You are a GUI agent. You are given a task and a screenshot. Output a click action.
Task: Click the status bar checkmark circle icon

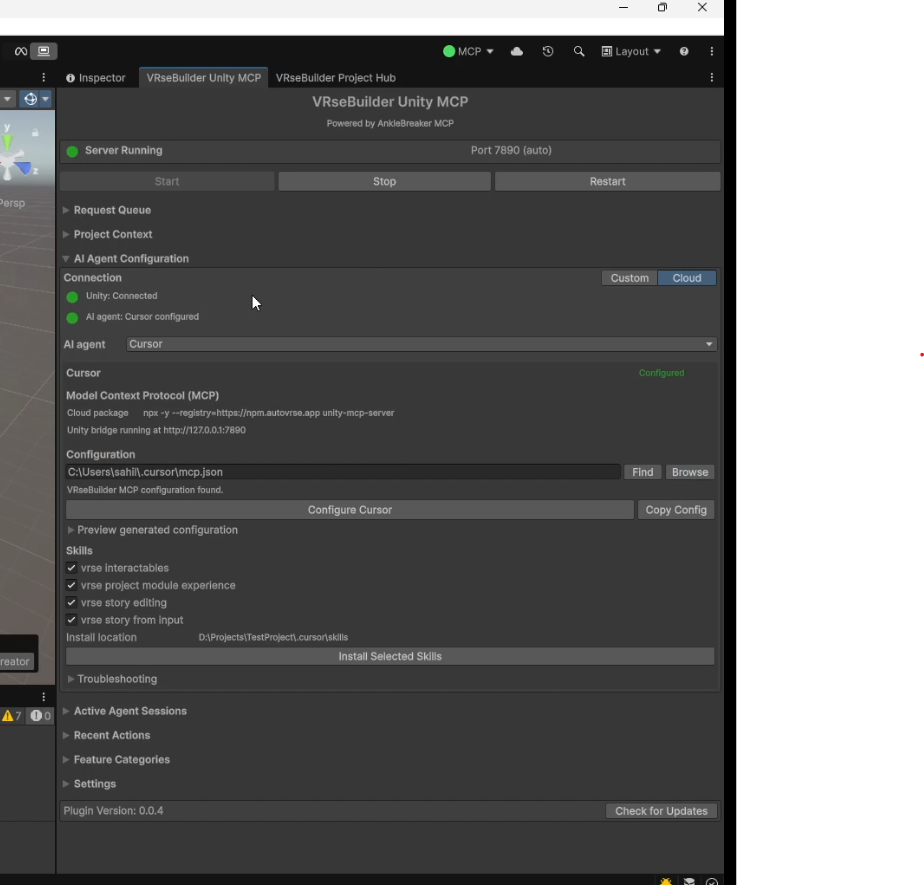point(712,881)
